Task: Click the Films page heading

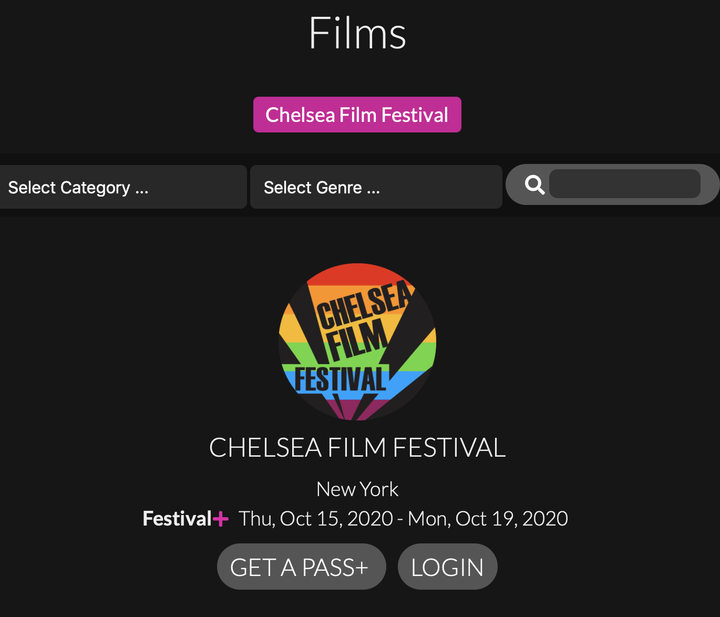Action: tap(357, 33)
